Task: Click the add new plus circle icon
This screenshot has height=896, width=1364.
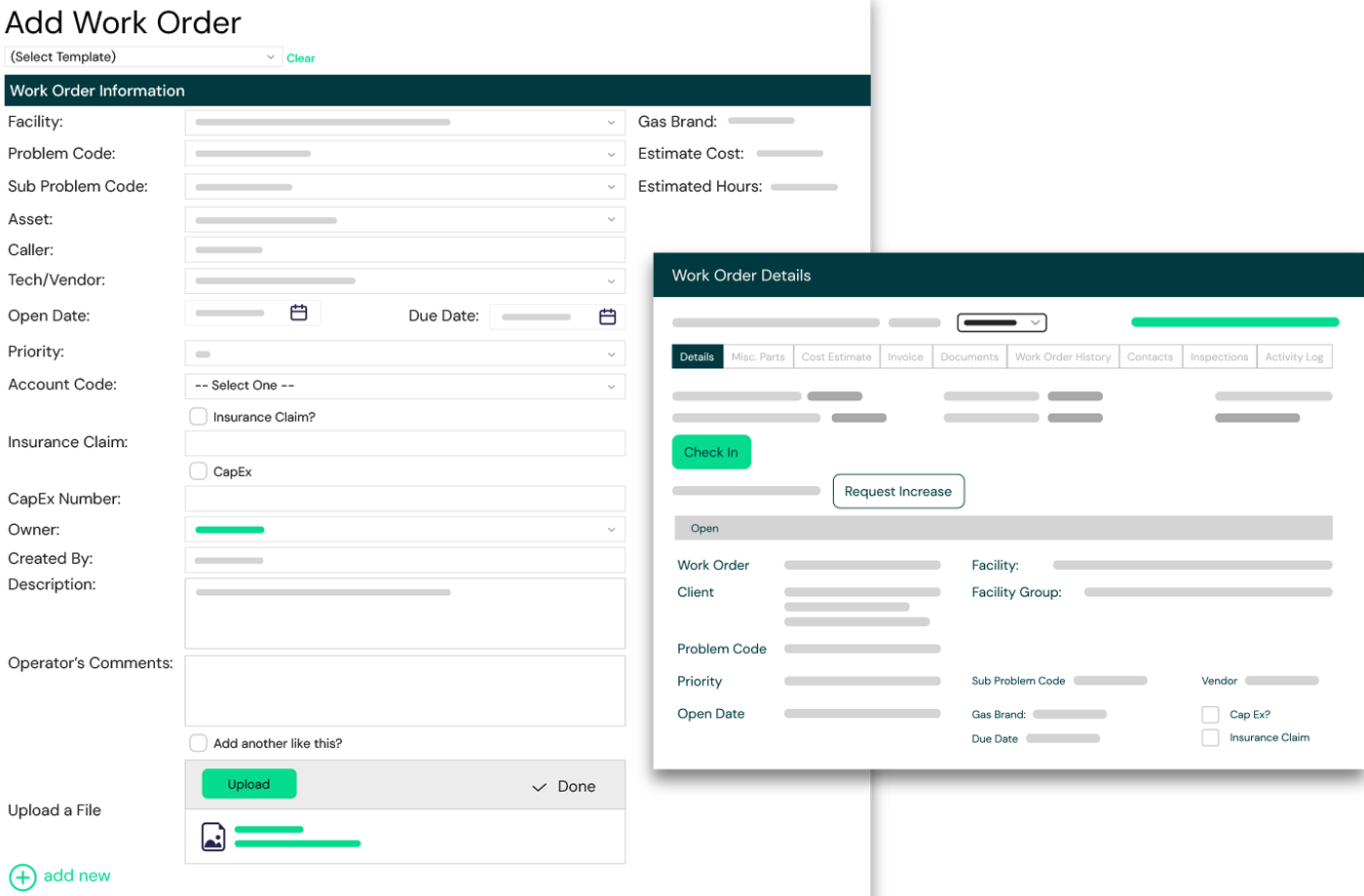Action: (22, 877)
